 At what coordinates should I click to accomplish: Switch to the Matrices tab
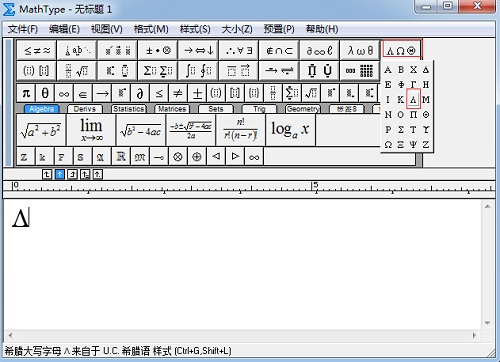172,109
